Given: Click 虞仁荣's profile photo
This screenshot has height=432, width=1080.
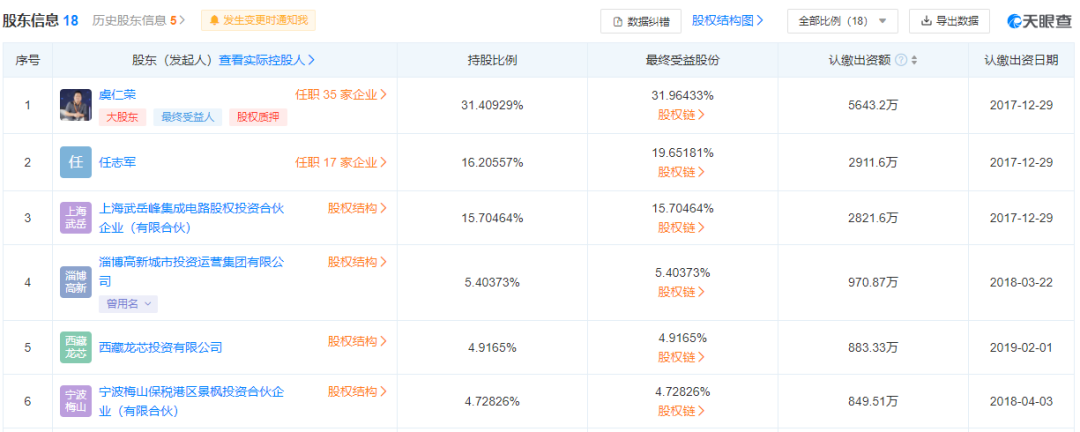Looking at the screenshot, I should tap(76, 105).
